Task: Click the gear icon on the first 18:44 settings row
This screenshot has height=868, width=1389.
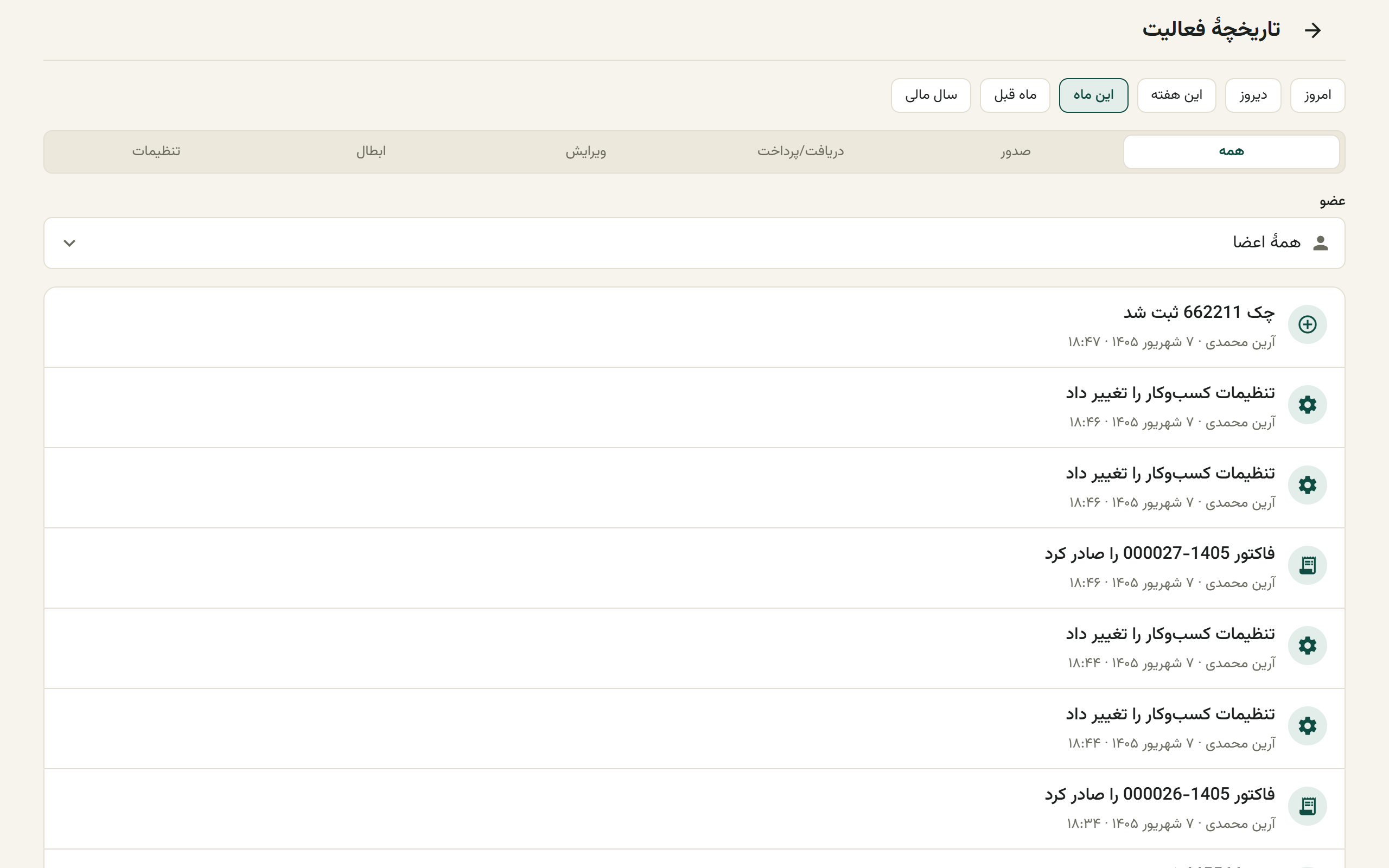Action: point(1308,646)
